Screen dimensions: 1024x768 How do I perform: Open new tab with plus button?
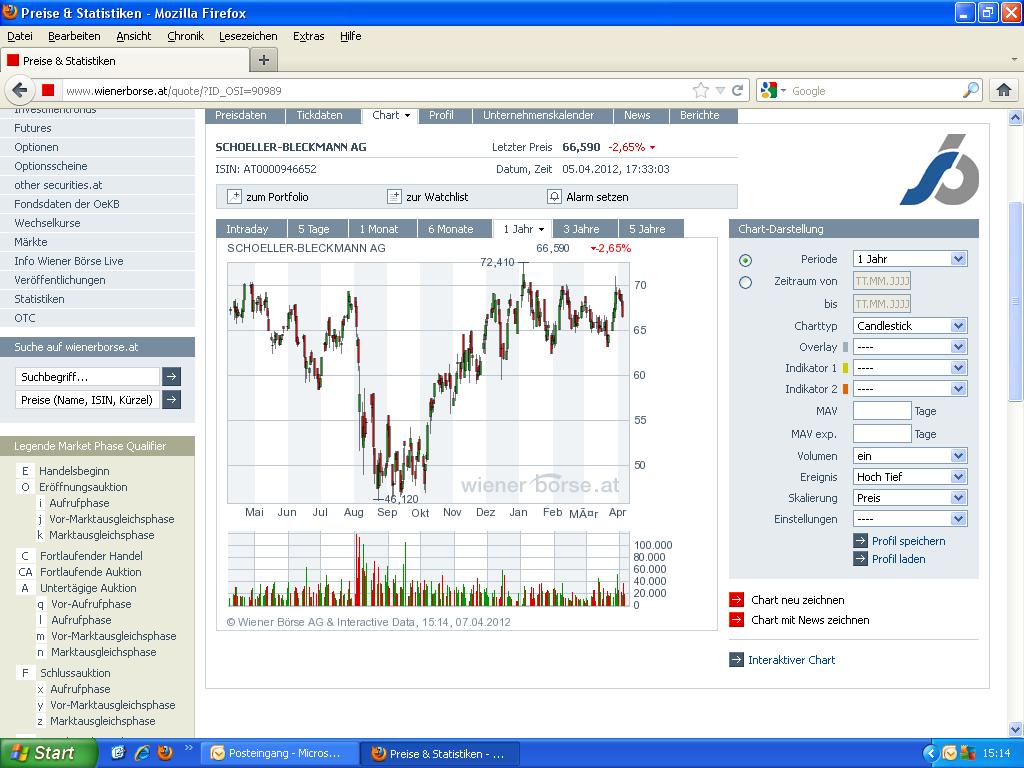click(264, 60)
